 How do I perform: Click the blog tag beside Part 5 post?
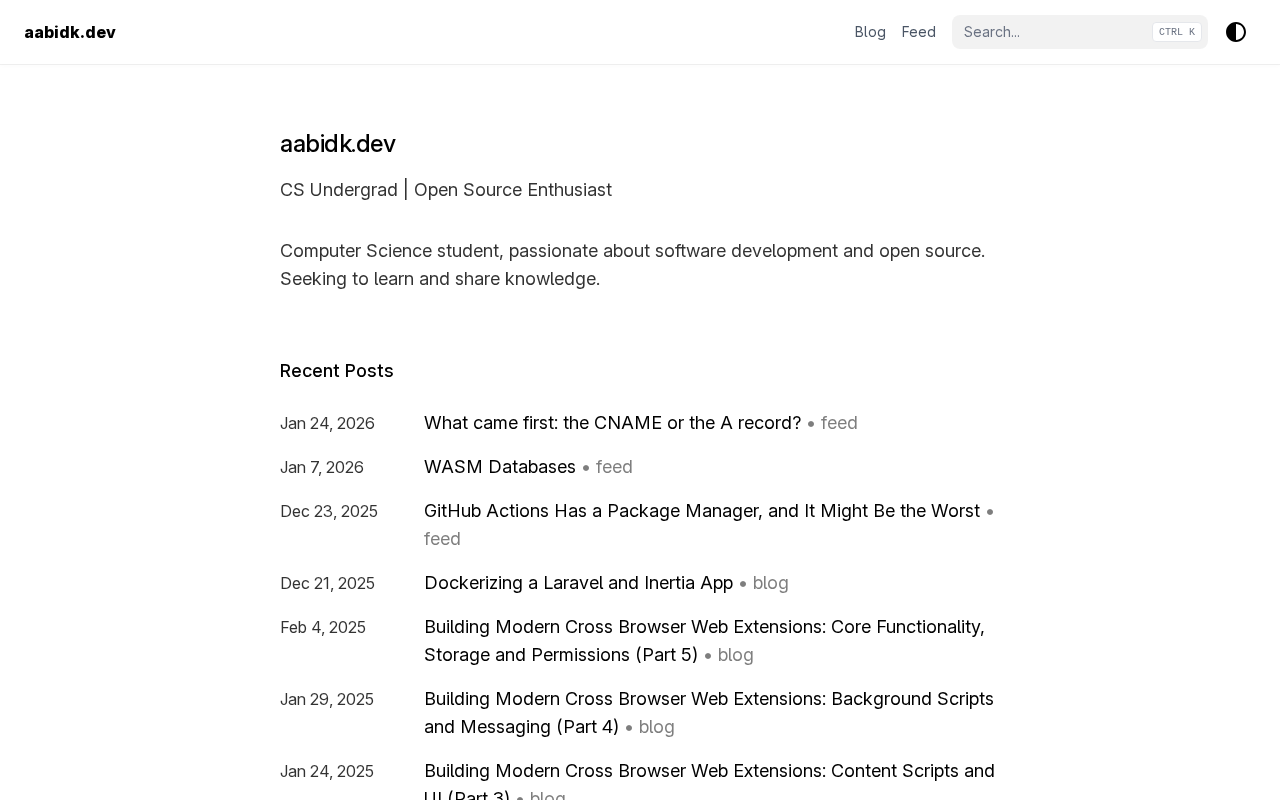pos(735,655)
